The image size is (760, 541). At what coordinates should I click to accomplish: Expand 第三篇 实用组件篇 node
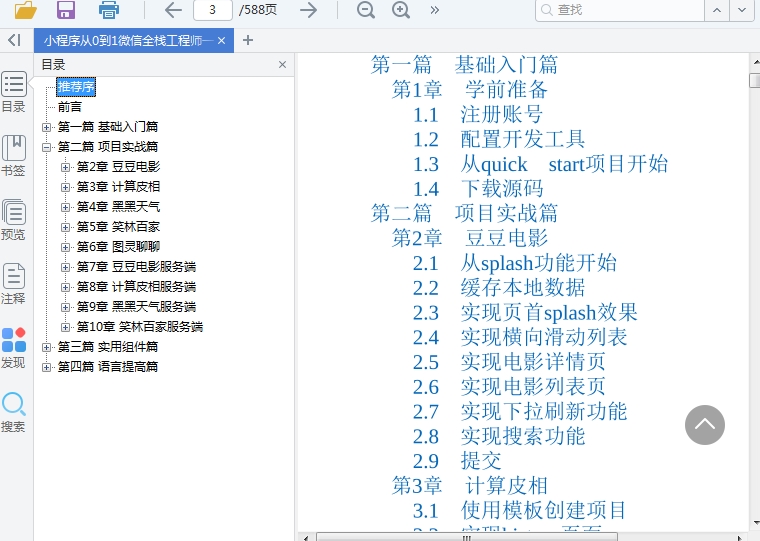[47, 347]
